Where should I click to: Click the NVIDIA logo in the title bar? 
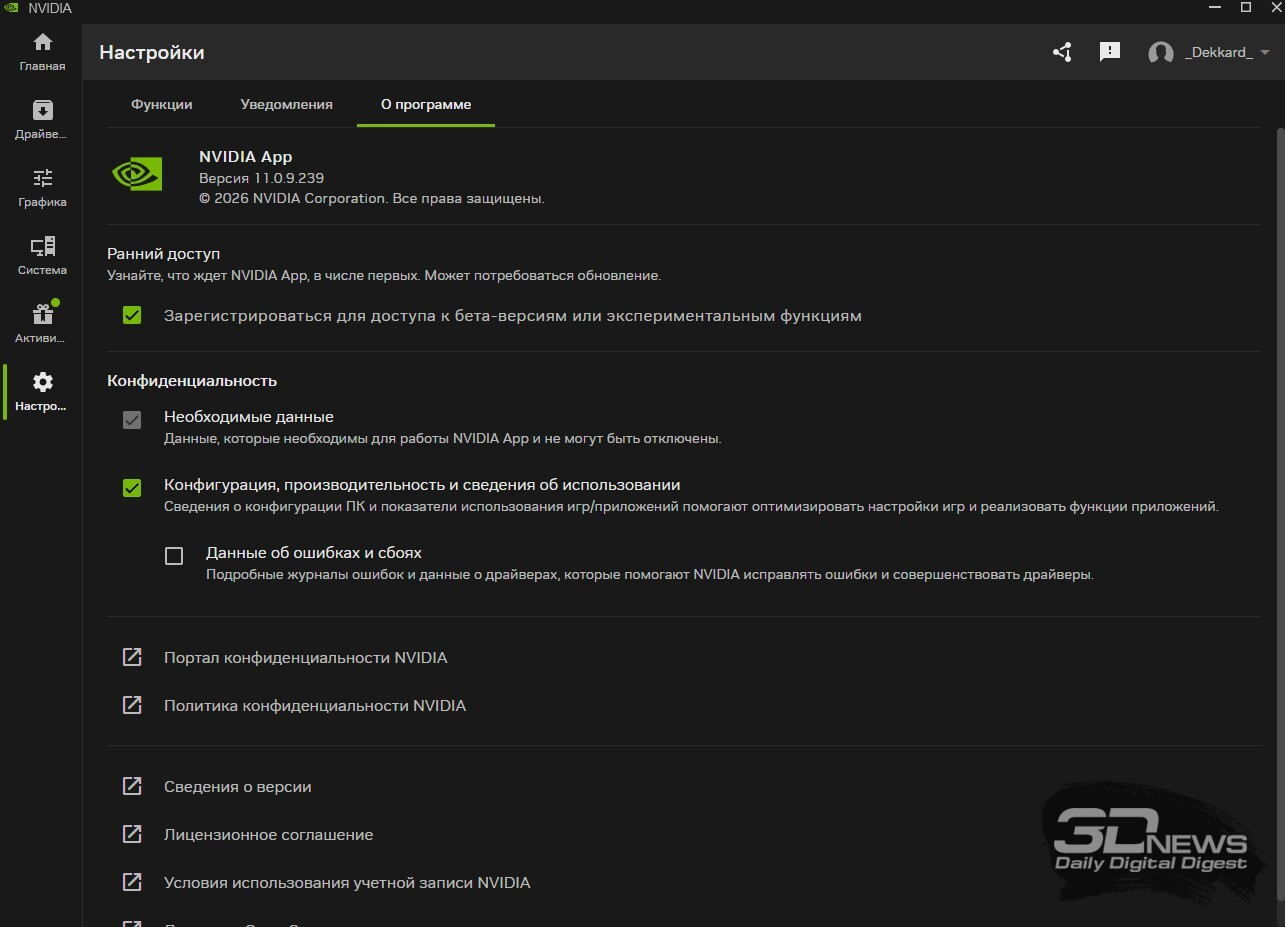[x=11, y=8]
